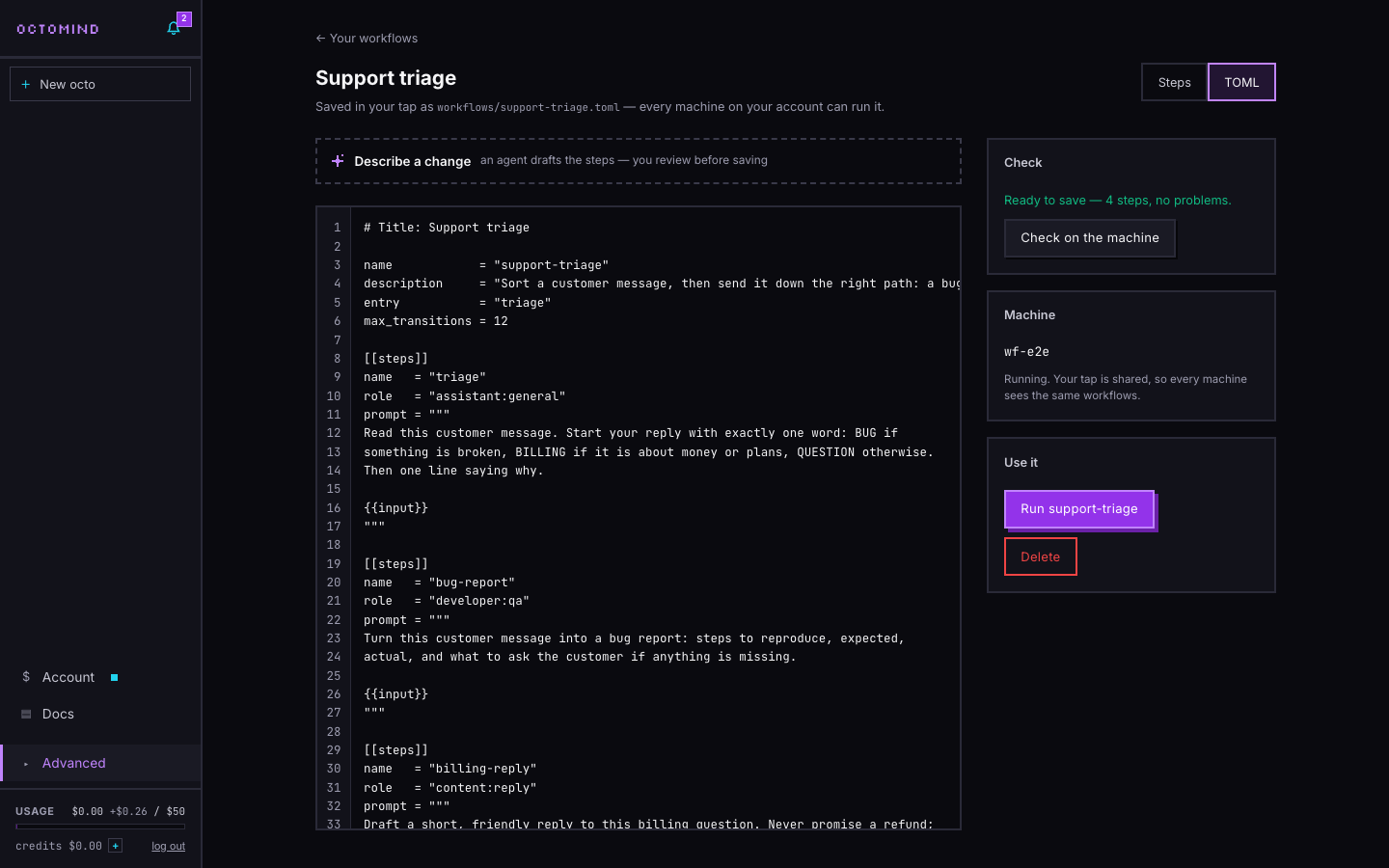The image size is (1389, 868).
Task: Click the 'max_transitions = 12' line
Action: [436, 321]
